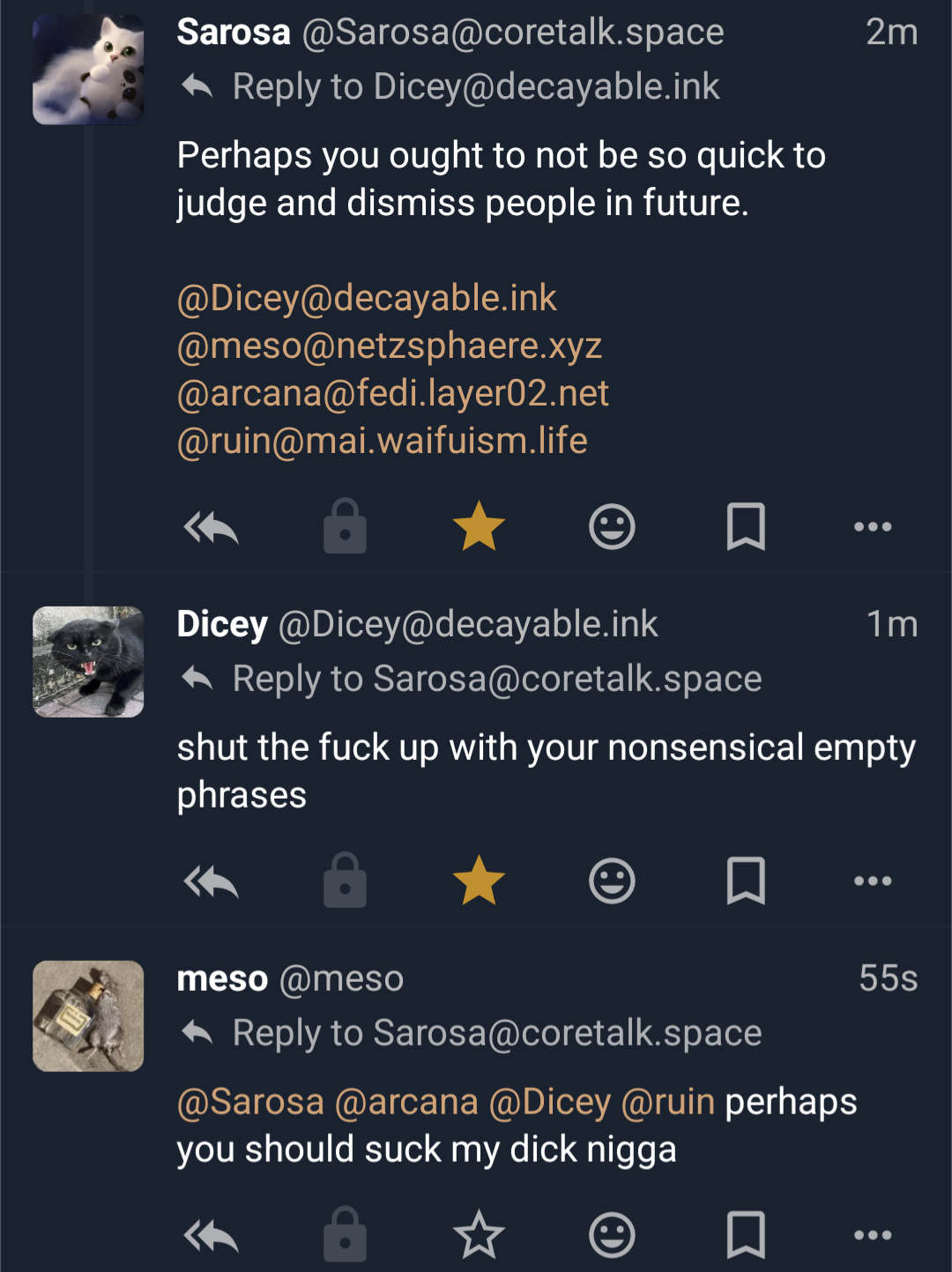
Task: Open more options menu on meso's post
Action: (873, 1235)
